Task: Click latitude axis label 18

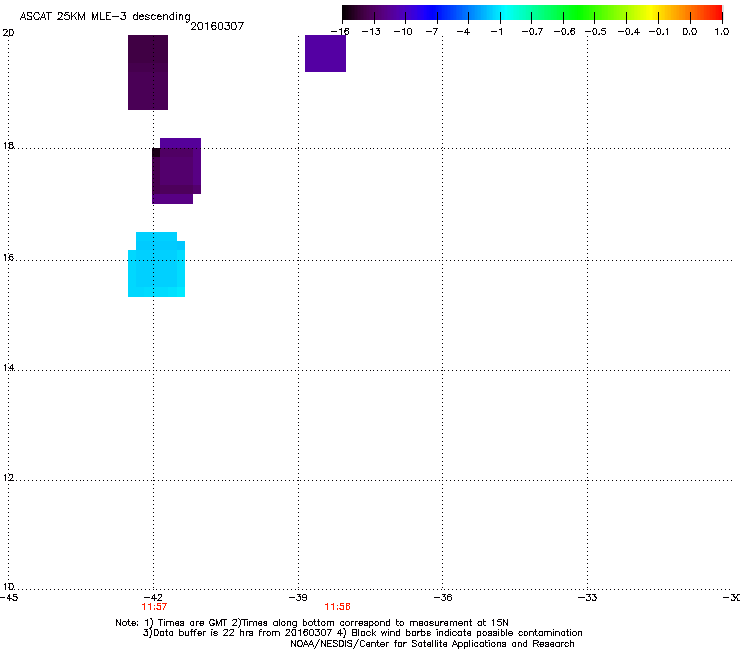Action: click(x=8, y=145)
